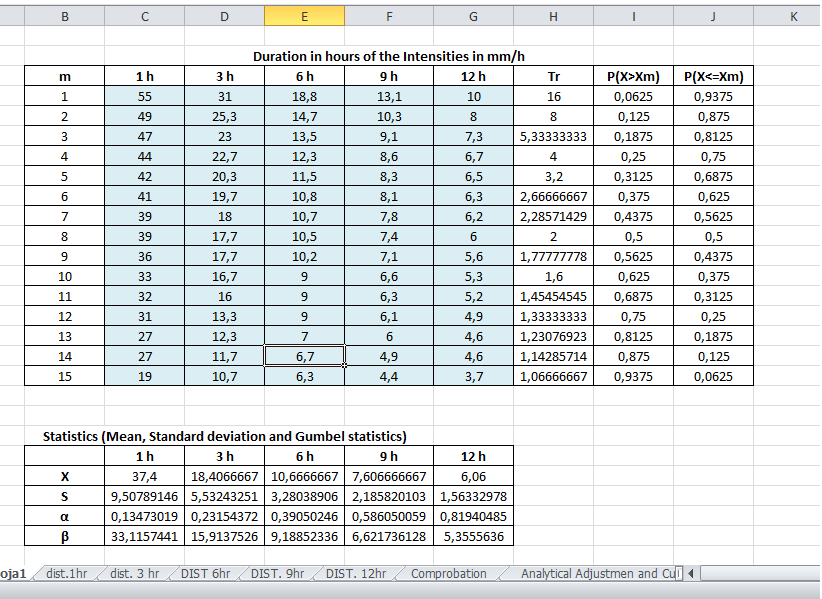
Task: Select the P(X>Xm) header cell
Action: coord(632,75)
